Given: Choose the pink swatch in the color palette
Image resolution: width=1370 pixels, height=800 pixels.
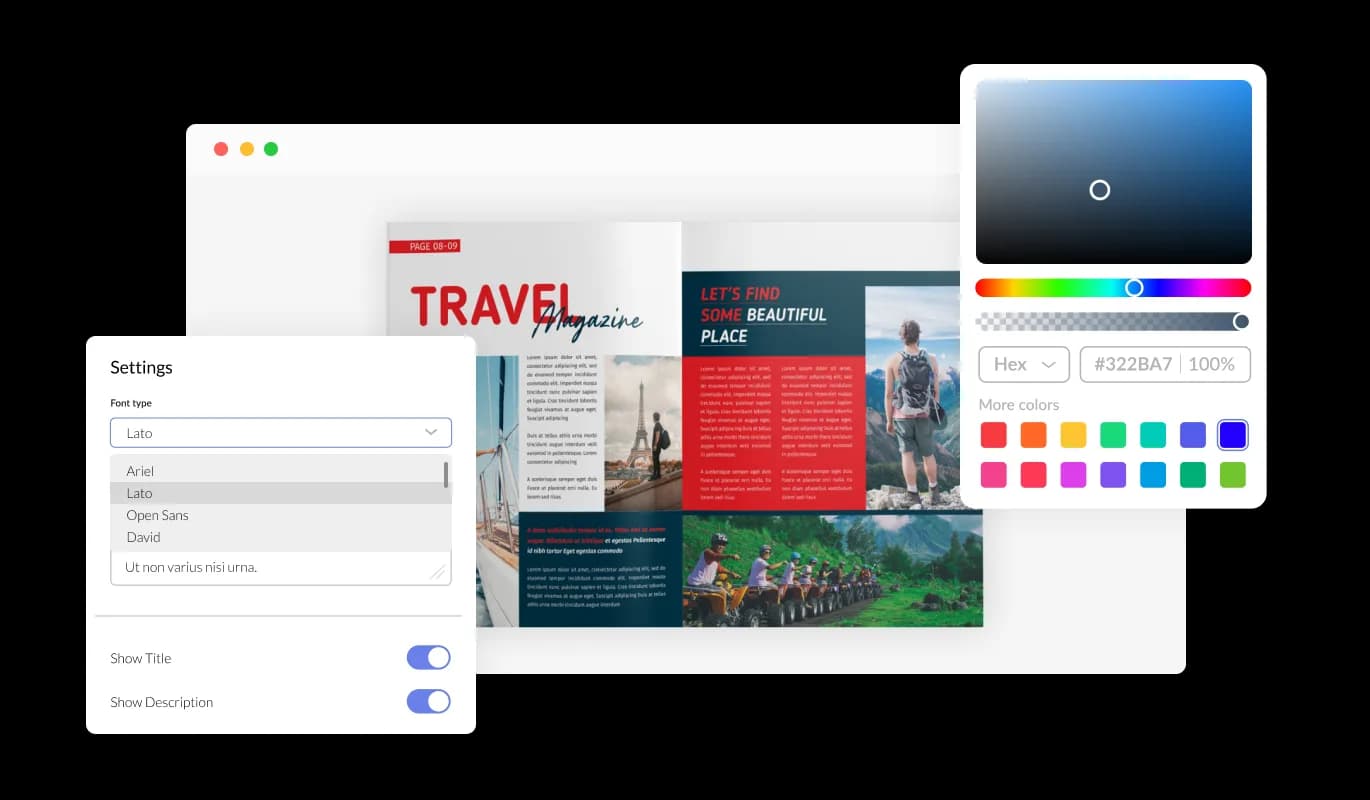Looking at the screenshot, I should coord(994,474).
